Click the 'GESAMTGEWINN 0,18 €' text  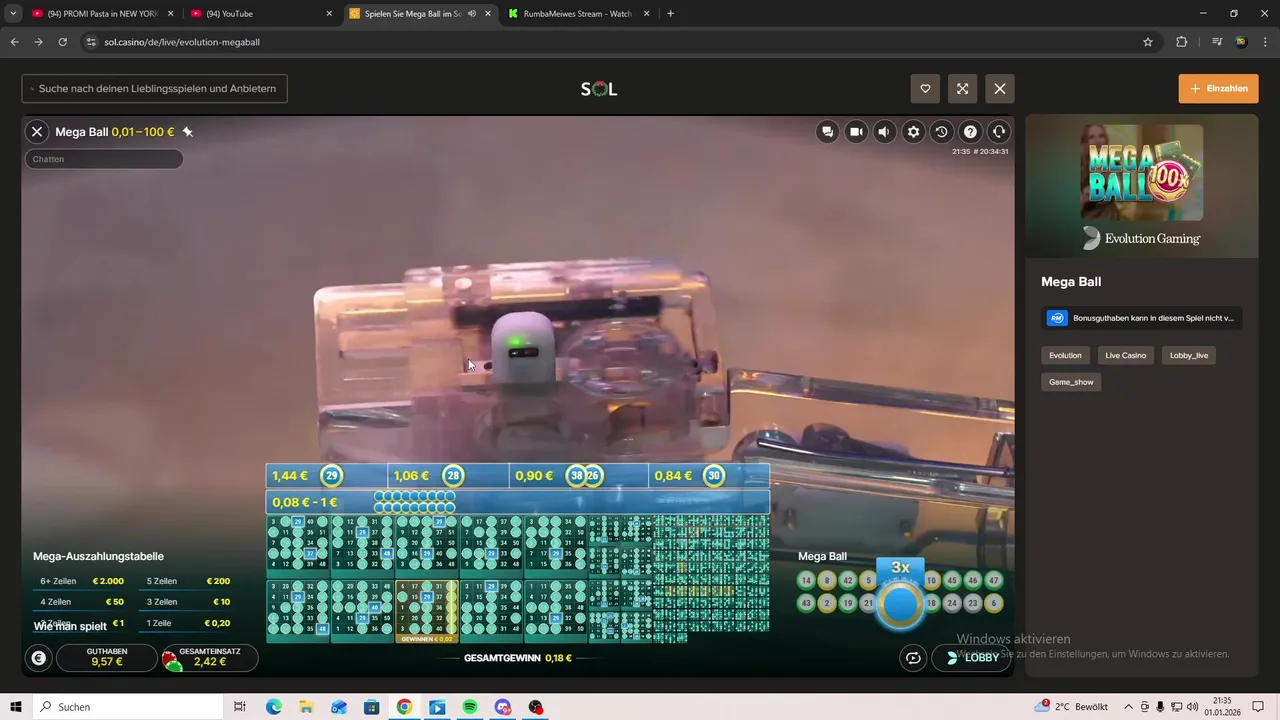pyautogui.click(x=518, y=658)
